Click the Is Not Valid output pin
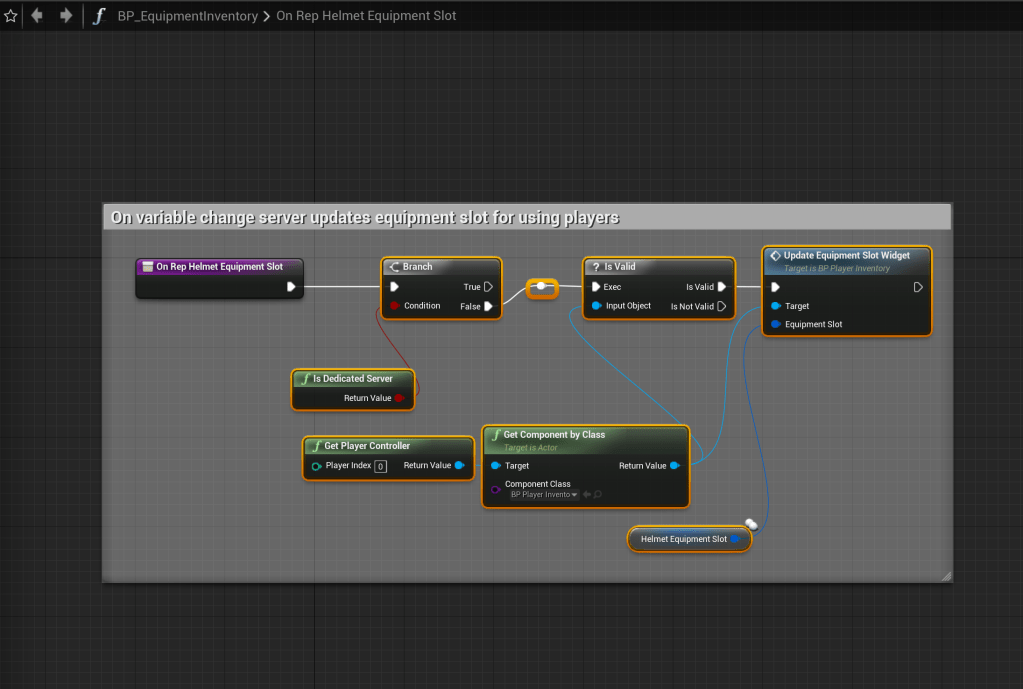Image resolution: width=1023 pixels, height=689 pixels. pos(722,306)
